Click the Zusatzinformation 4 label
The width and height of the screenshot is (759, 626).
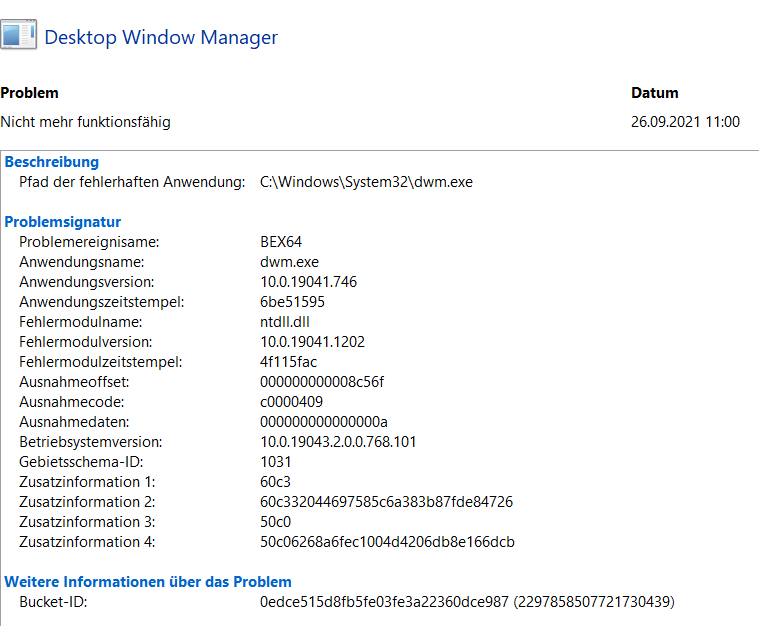[x=87, y=542]
